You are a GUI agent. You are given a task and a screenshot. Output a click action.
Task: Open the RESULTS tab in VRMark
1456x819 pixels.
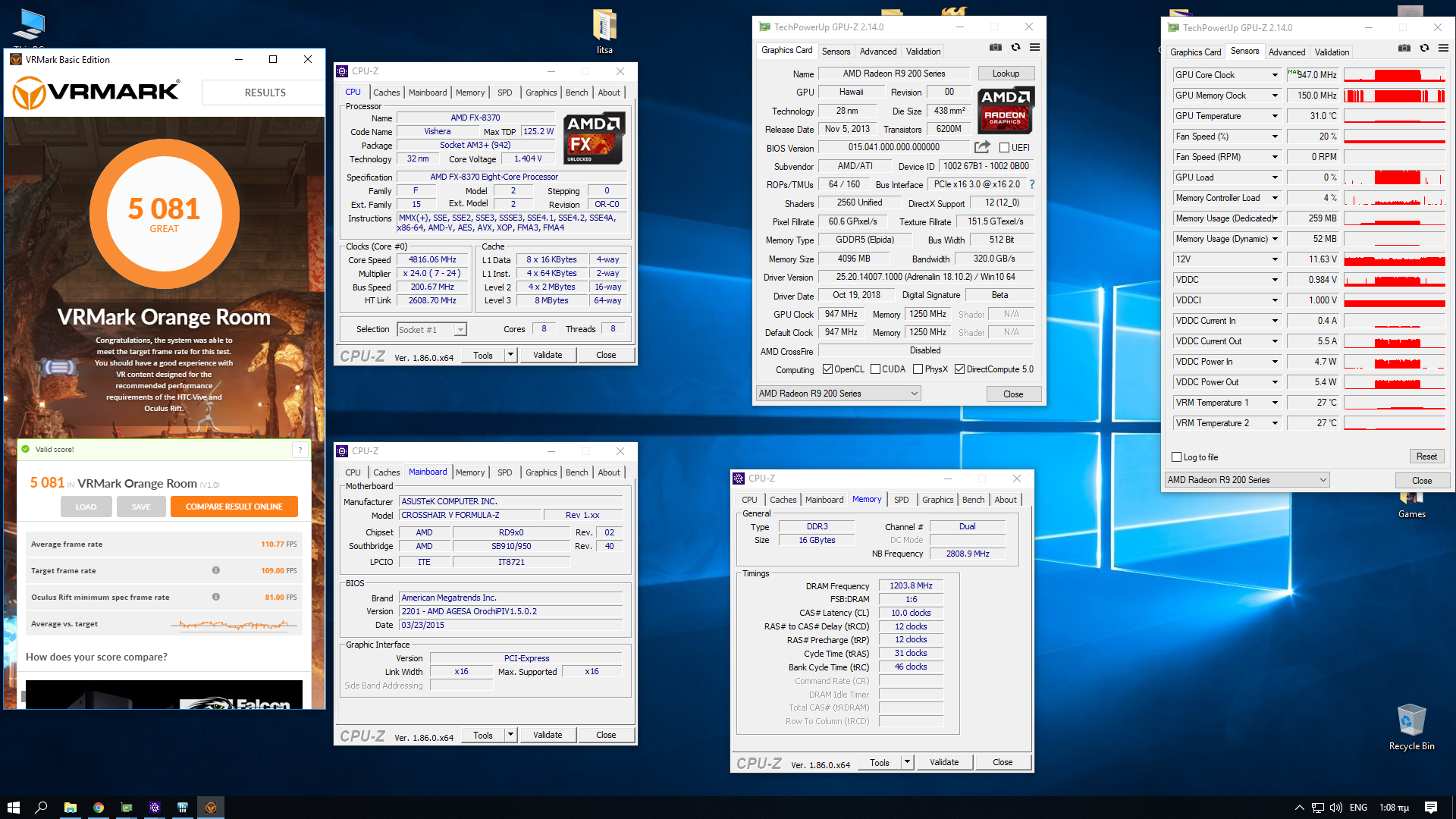click(x=265, y=93)
